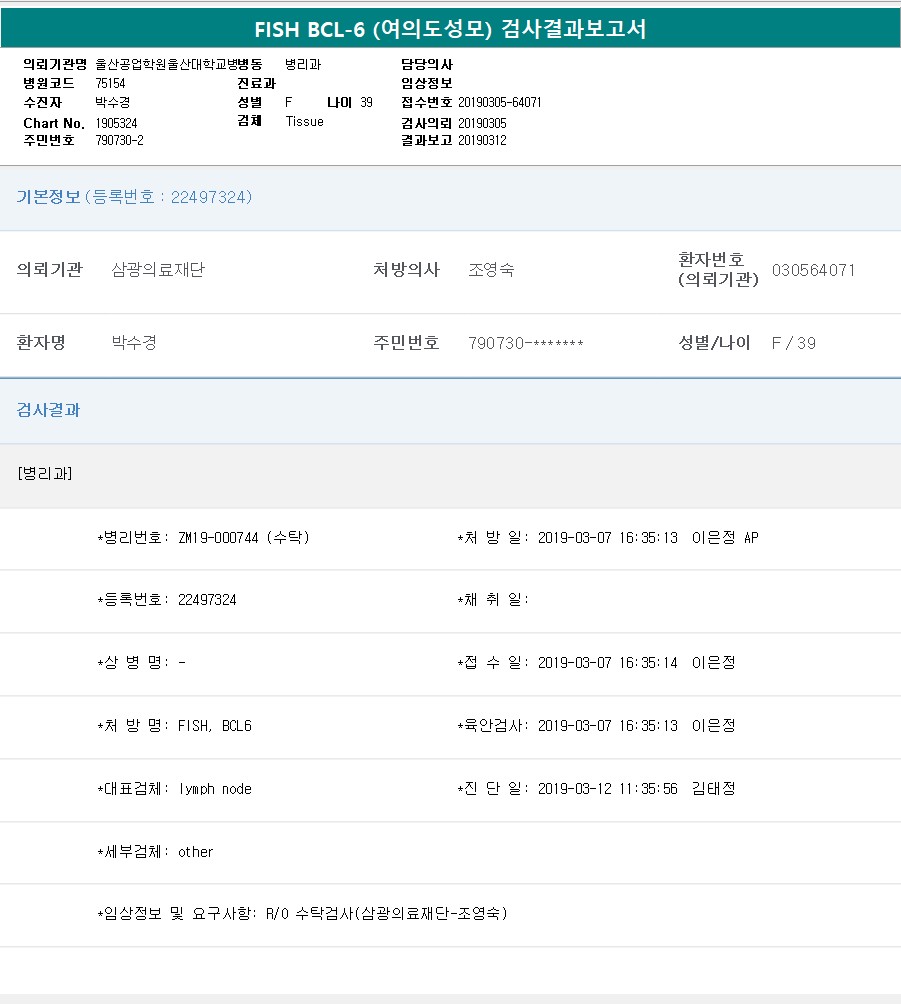Click 검사의뢰 date 20190305

[482, 123]
